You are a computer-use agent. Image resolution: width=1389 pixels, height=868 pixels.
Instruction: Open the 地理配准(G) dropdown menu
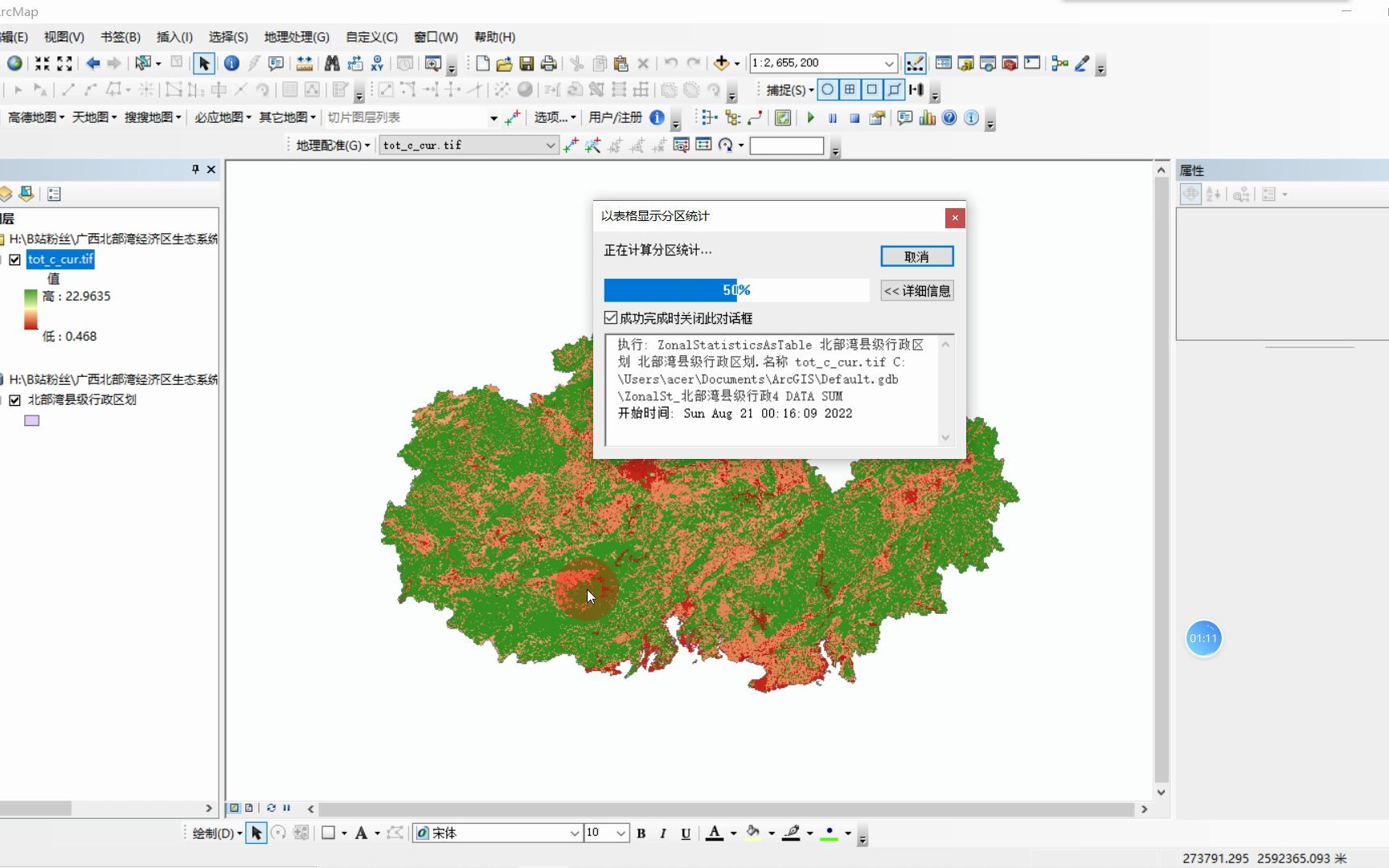[333, 145]
